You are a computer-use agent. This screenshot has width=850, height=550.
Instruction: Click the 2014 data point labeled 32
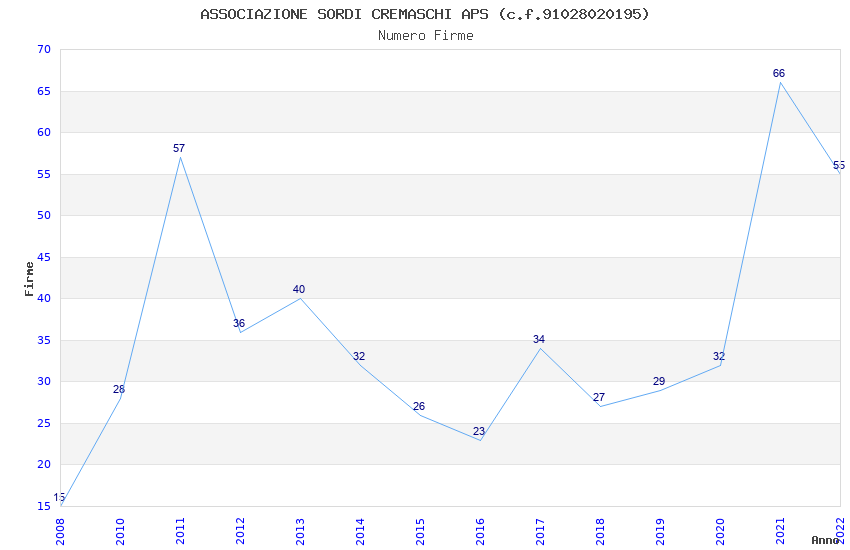click(x=360, y=365)
